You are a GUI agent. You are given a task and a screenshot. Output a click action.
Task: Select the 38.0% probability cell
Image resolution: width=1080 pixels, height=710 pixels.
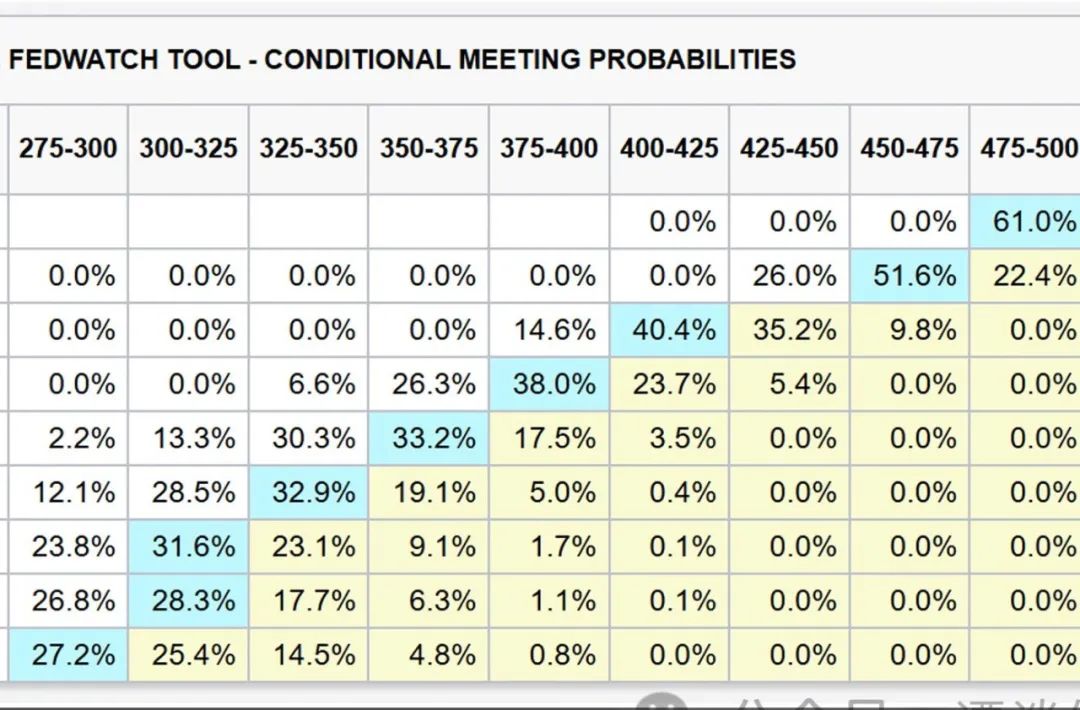click(x=553, y=384)
